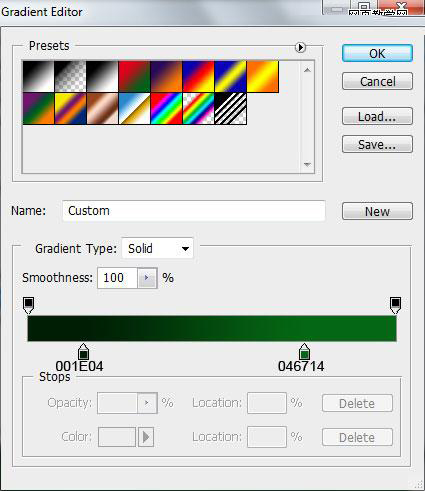This screenshot has height=491, width=425.
Task: Open the Smoothness slider arrow
Action: 147,278
